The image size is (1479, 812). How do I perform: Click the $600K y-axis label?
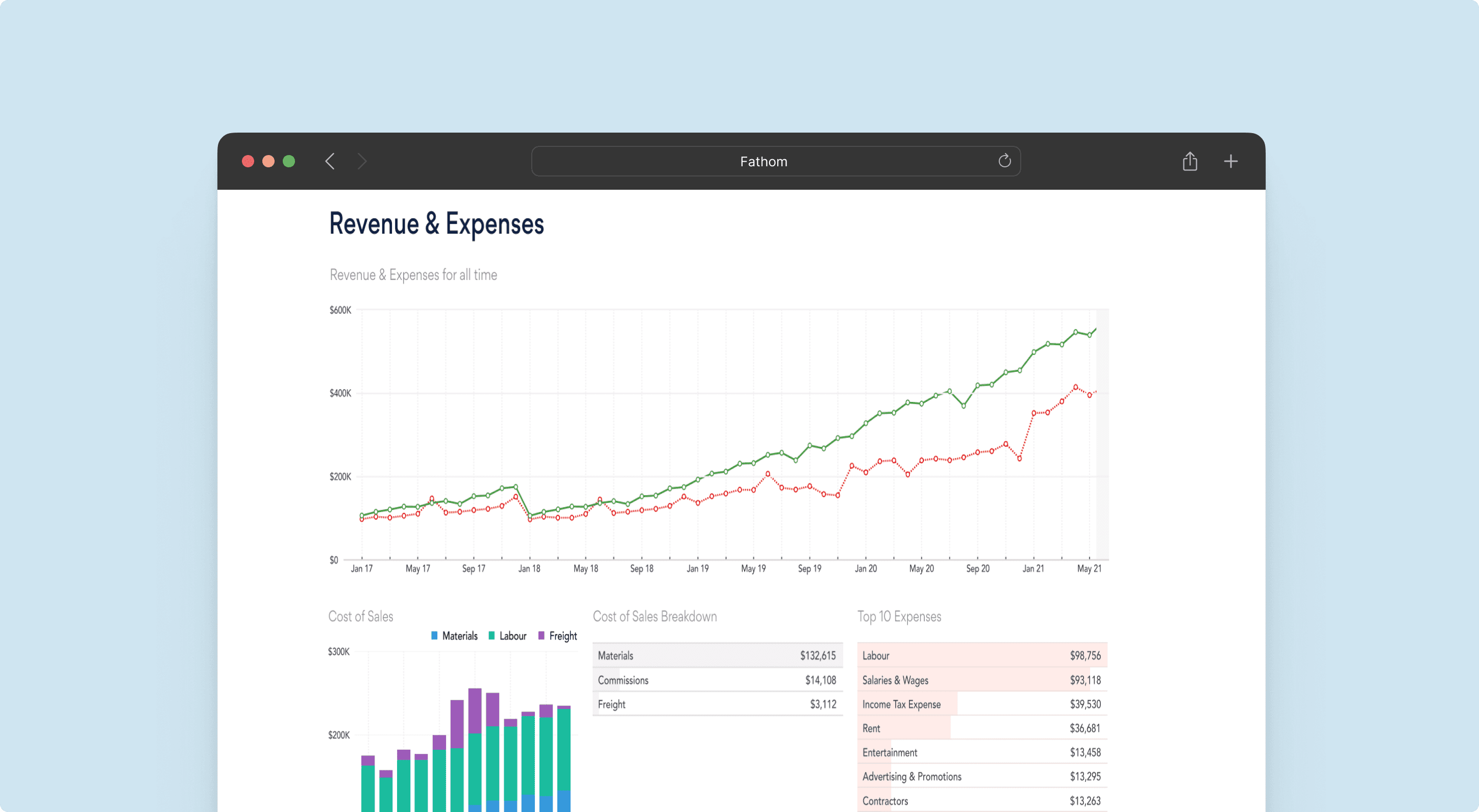point(340,310)
